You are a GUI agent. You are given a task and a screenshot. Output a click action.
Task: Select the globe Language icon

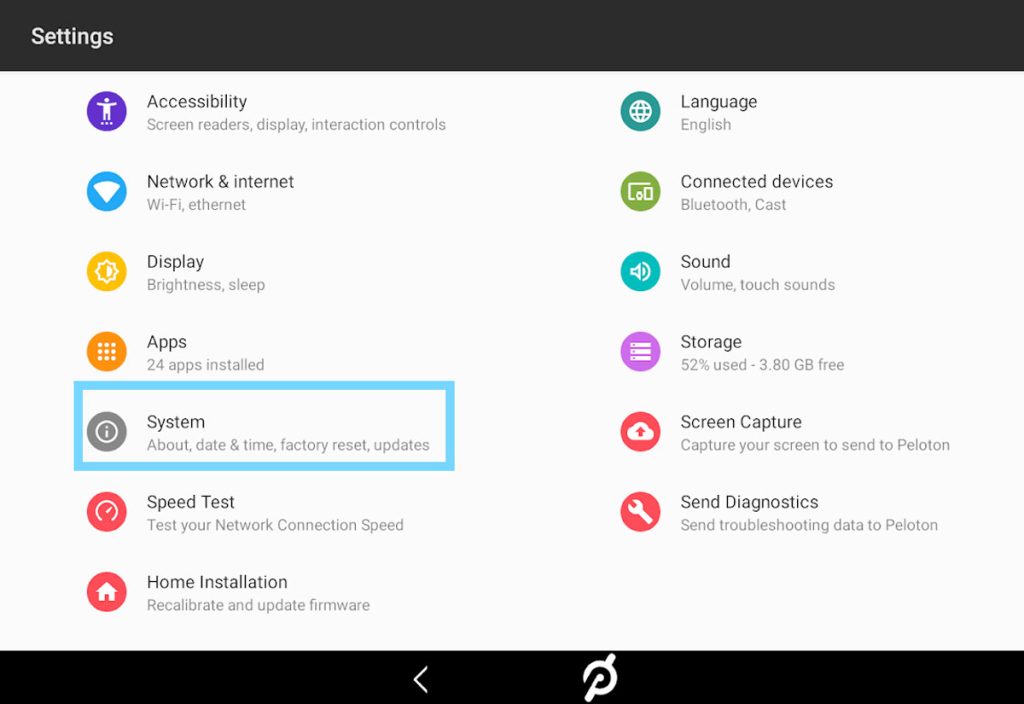point(640,112)
